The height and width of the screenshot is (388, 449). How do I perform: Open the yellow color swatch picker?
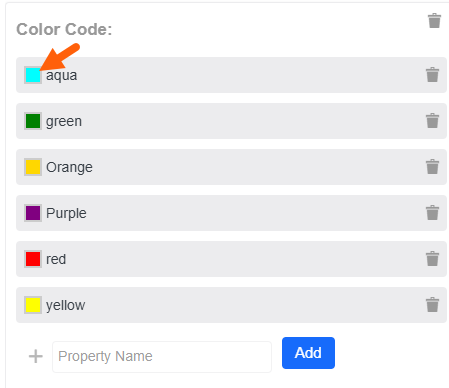33,305
